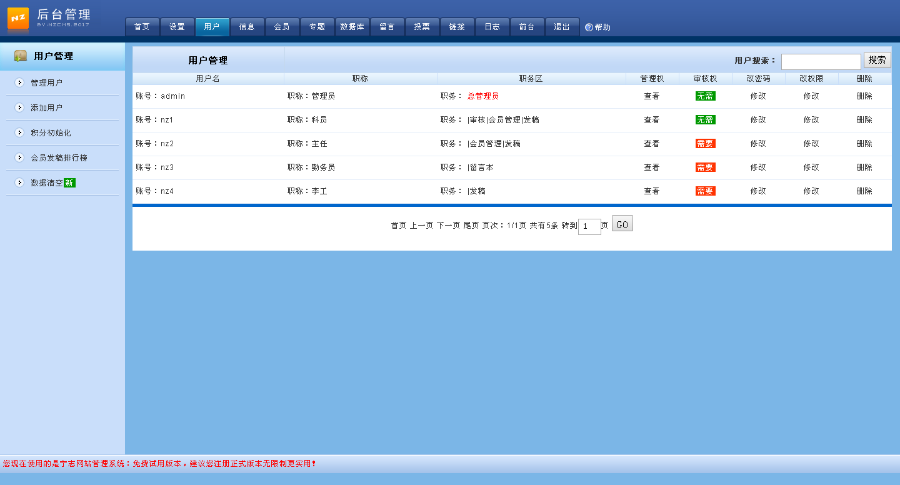The image size is (900, 485).
Task: Open 管理用户 in the sidebar
Action: pos(46,83)
